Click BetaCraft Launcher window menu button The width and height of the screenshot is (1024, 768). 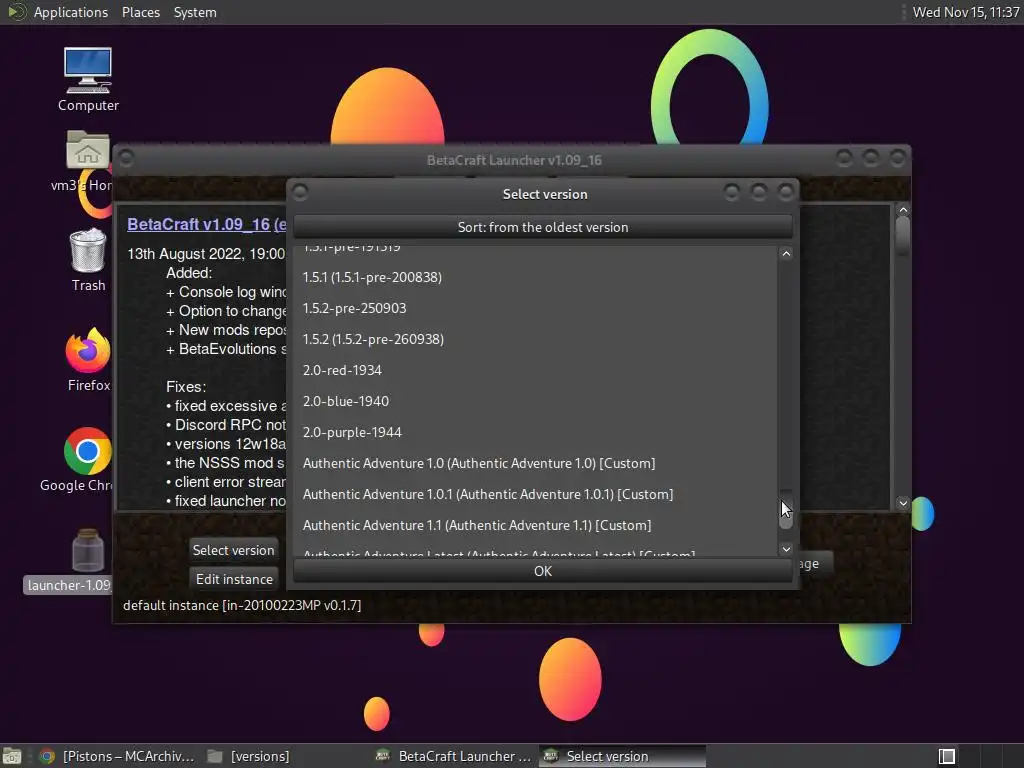click(x=126, y=158)
